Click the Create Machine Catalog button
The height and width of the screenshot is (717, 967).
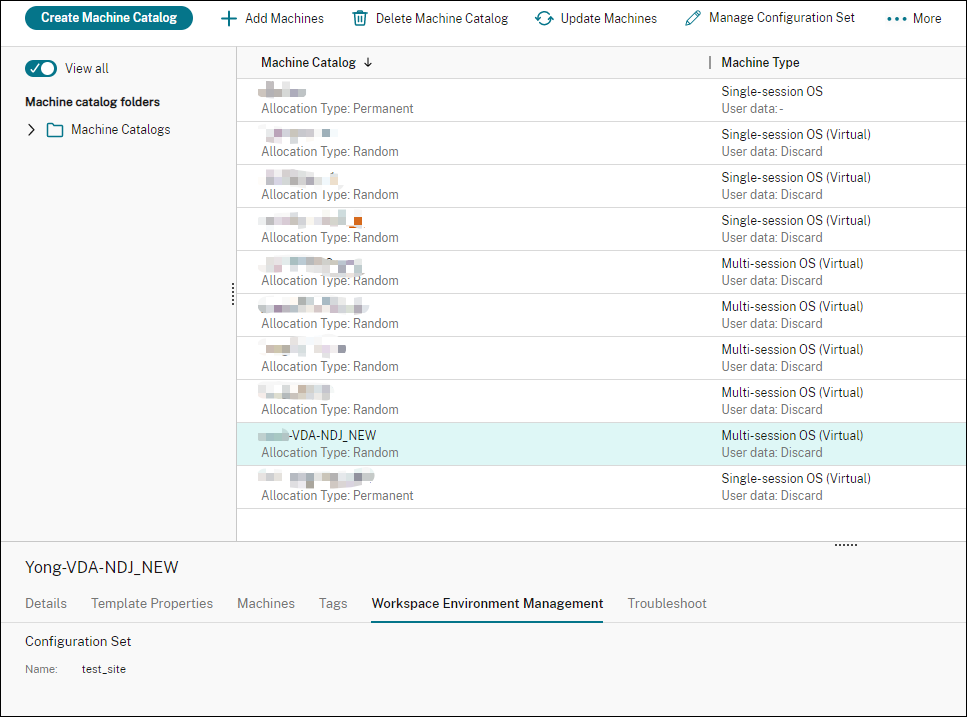(x=109, y=18)
